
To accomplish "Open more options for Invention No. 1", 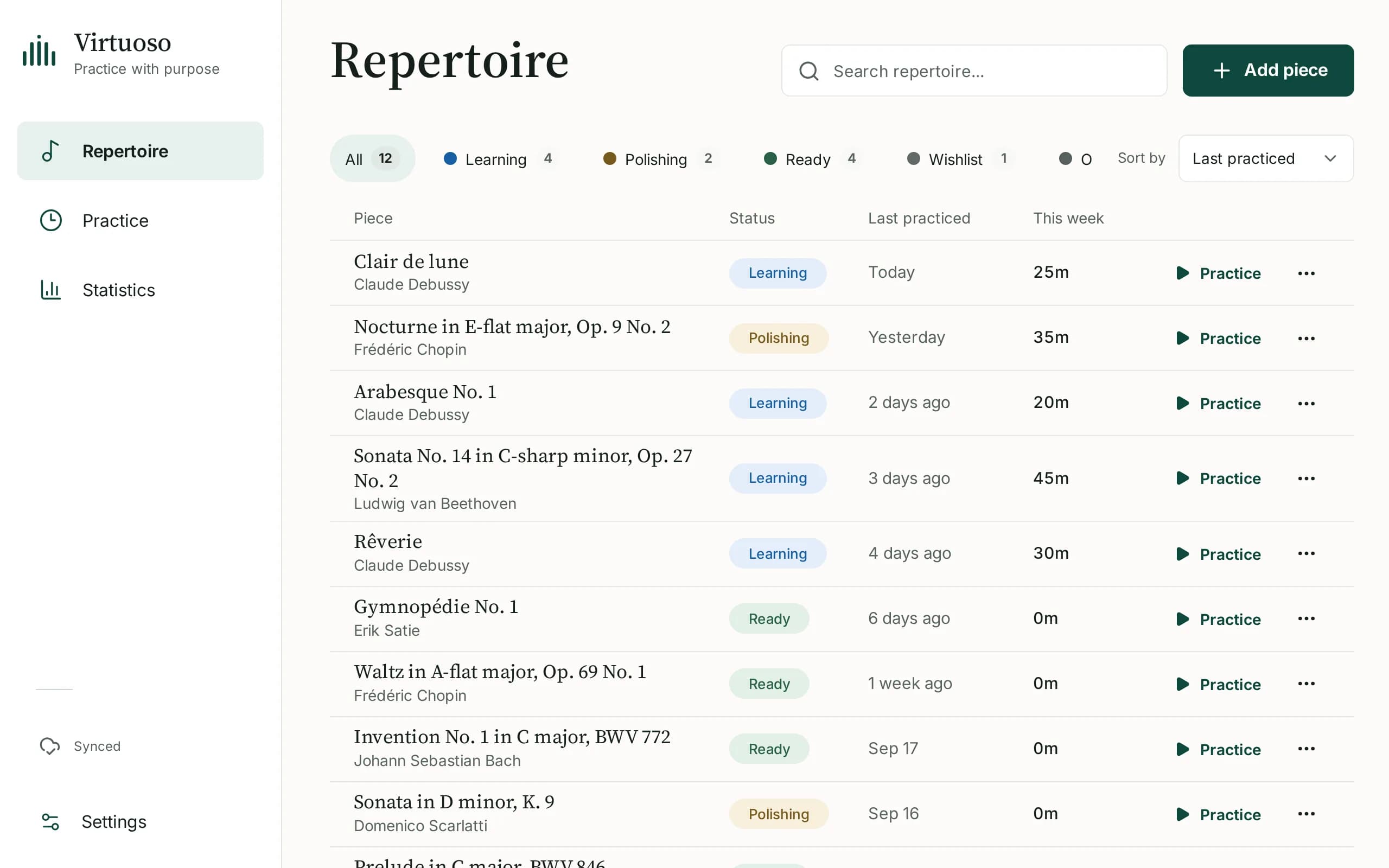I will pyautogui.click(x=1307, y=749).
